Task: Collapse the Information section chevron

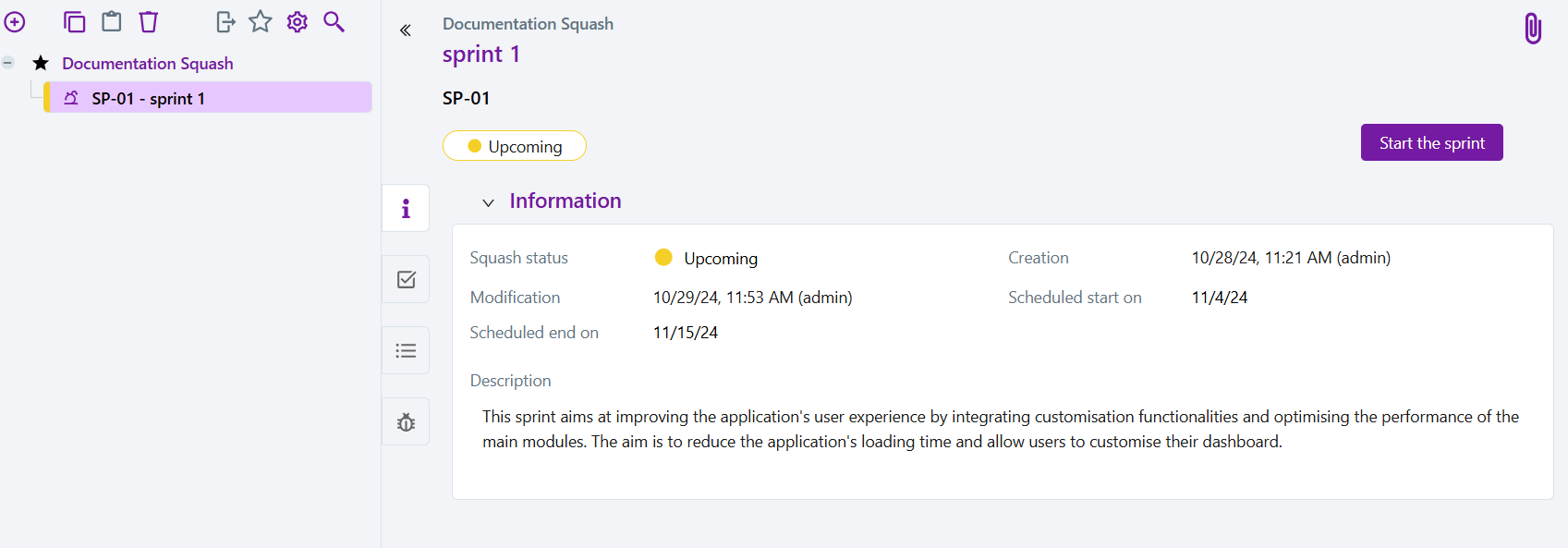Action: point(488,202)
